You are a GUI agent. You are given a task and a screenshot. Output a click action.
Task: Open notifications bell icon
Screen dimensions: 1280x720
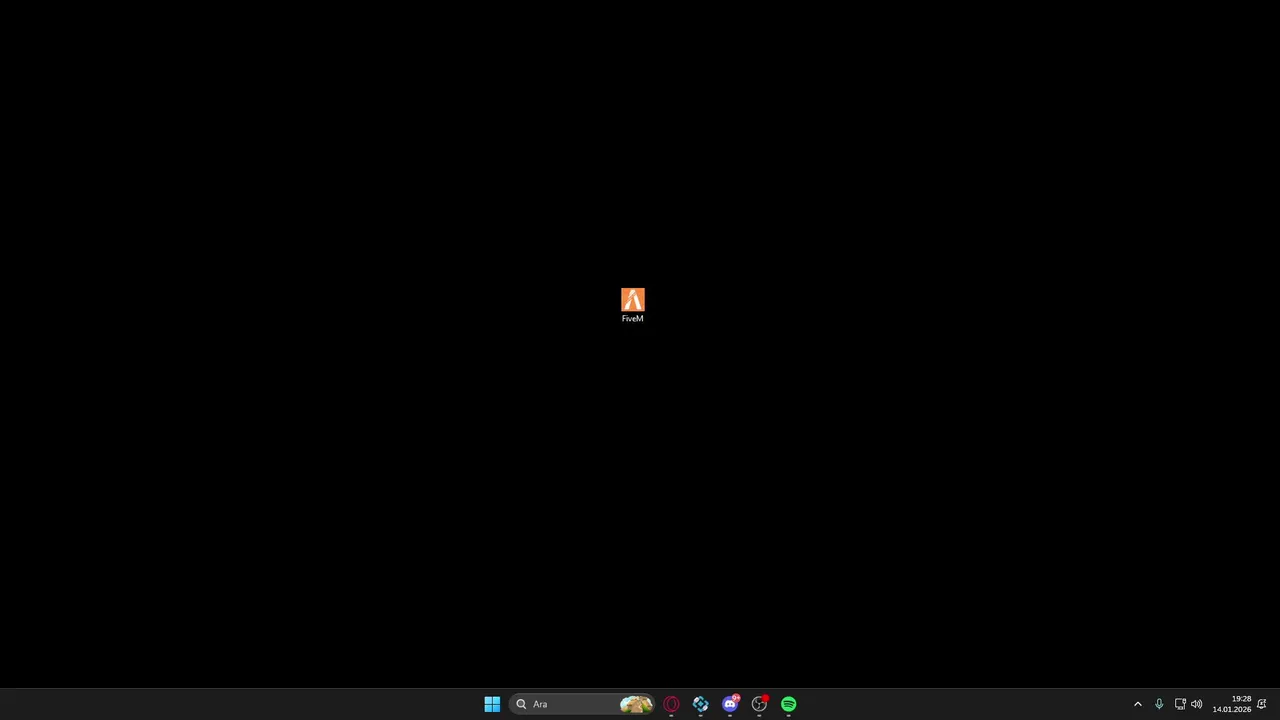click(x=1262, y=704)
